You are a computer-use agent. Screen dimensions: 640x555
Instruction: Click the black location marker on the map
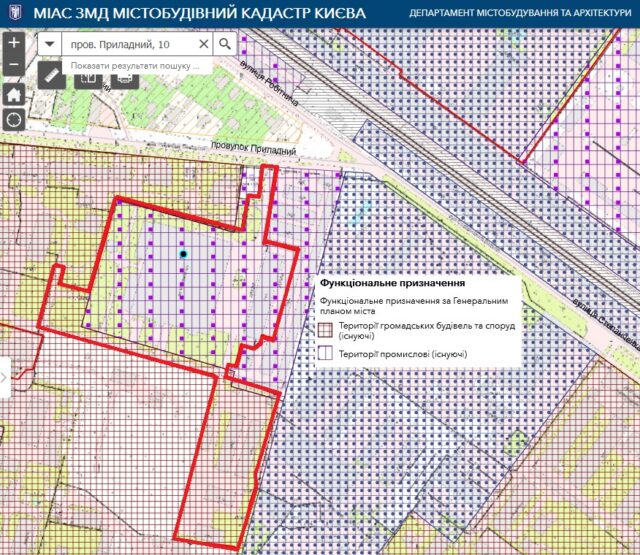[x=183, y=254]
